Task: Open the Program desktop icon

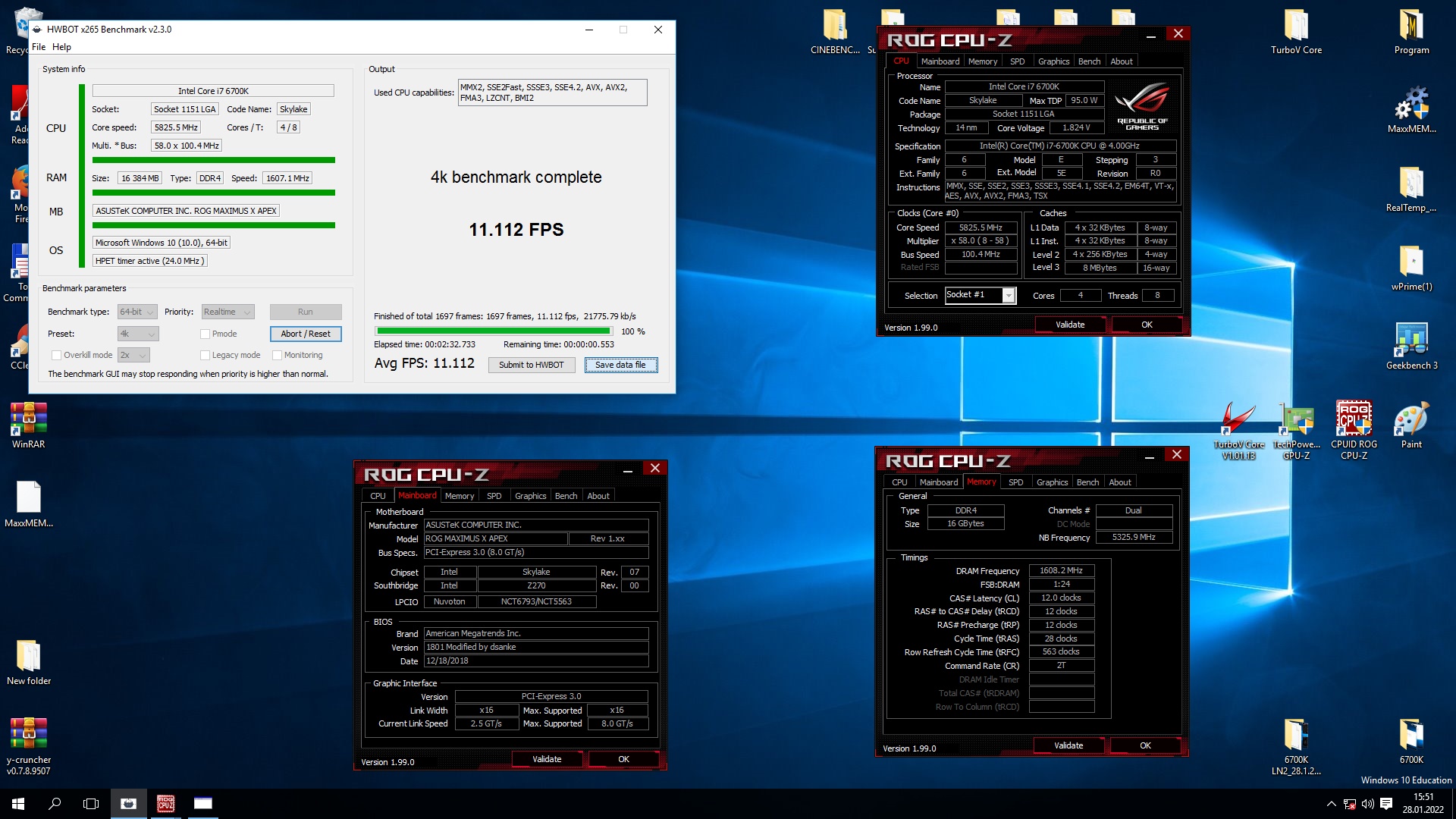Action: (x=1411, y=32)
